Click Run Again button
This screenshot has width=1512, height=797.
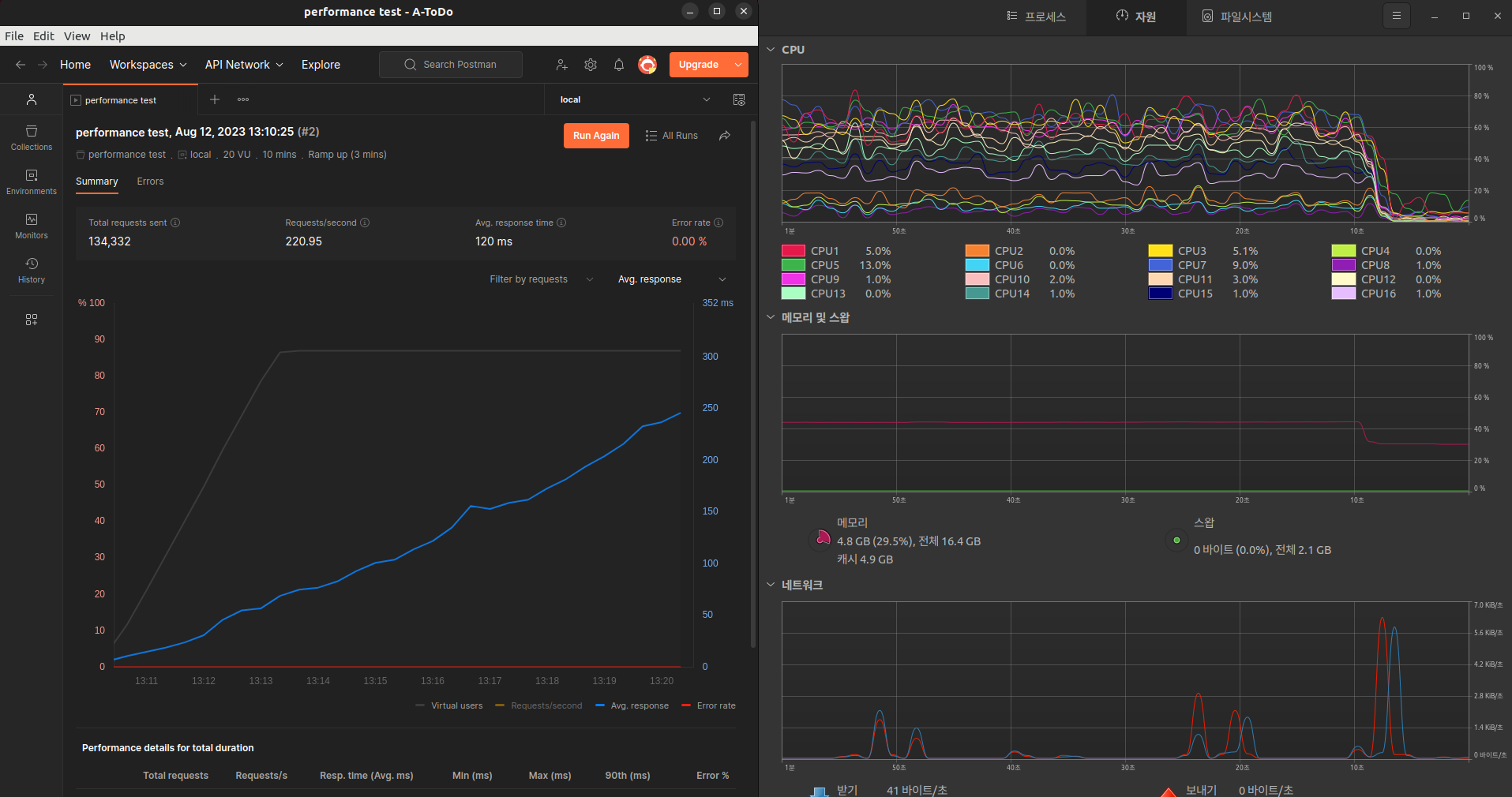click(596, 136)
